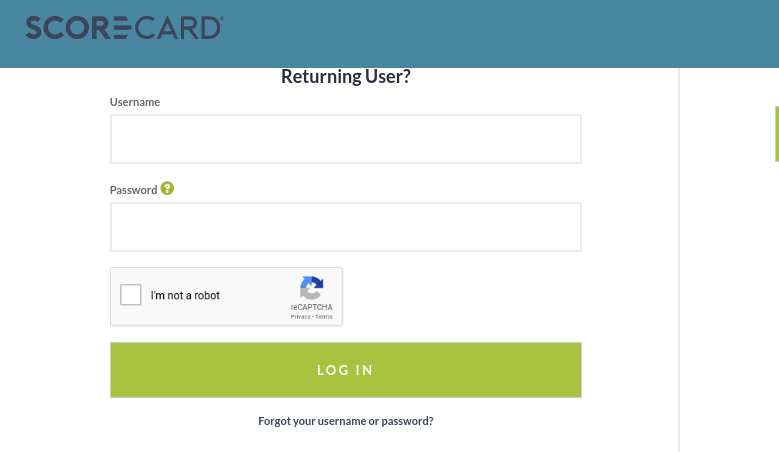Viewport: 779px width, 452px height.
Task: Click the Password field label
Action: point(134,190)
